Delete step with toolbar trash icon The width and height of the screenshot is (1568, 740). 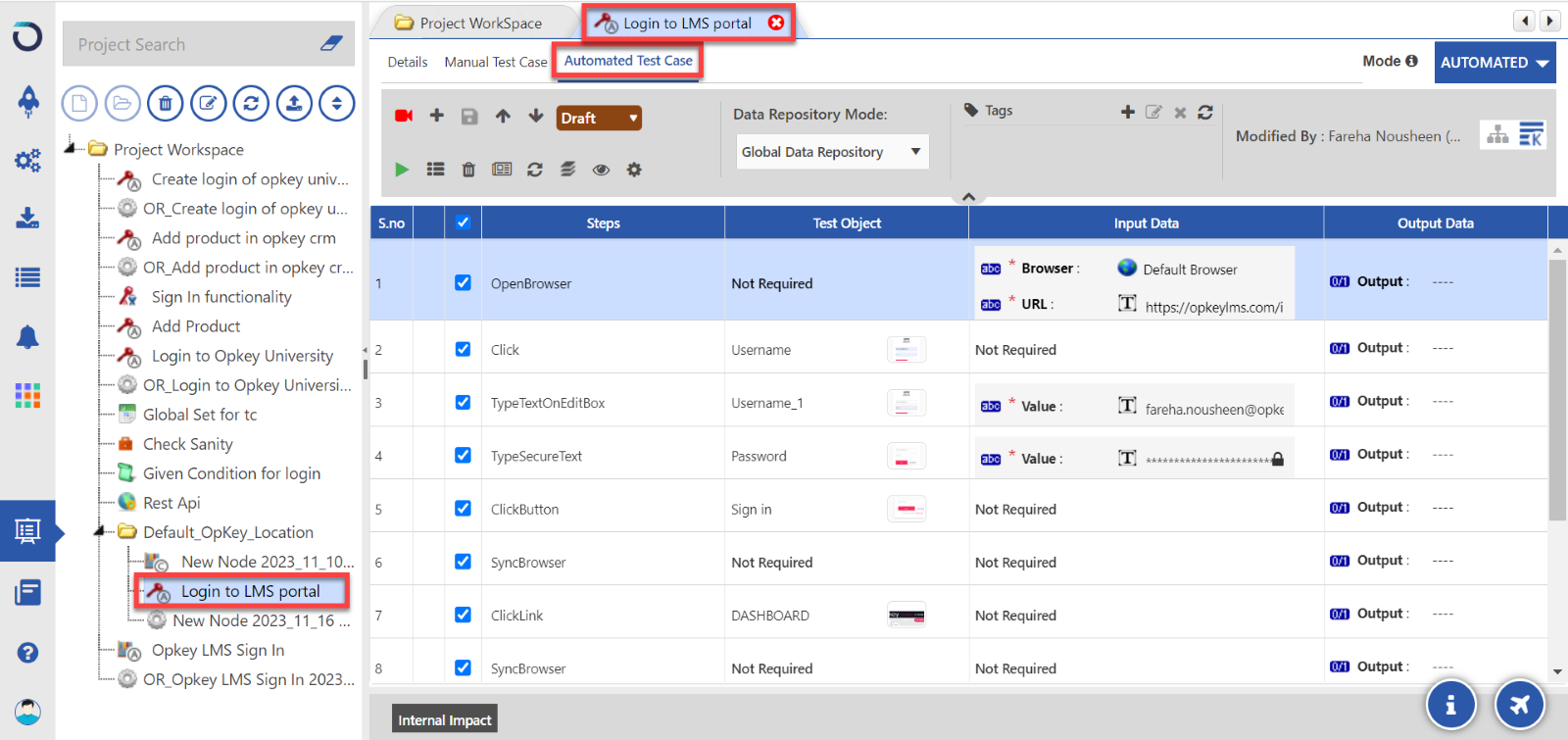point(468,170)
